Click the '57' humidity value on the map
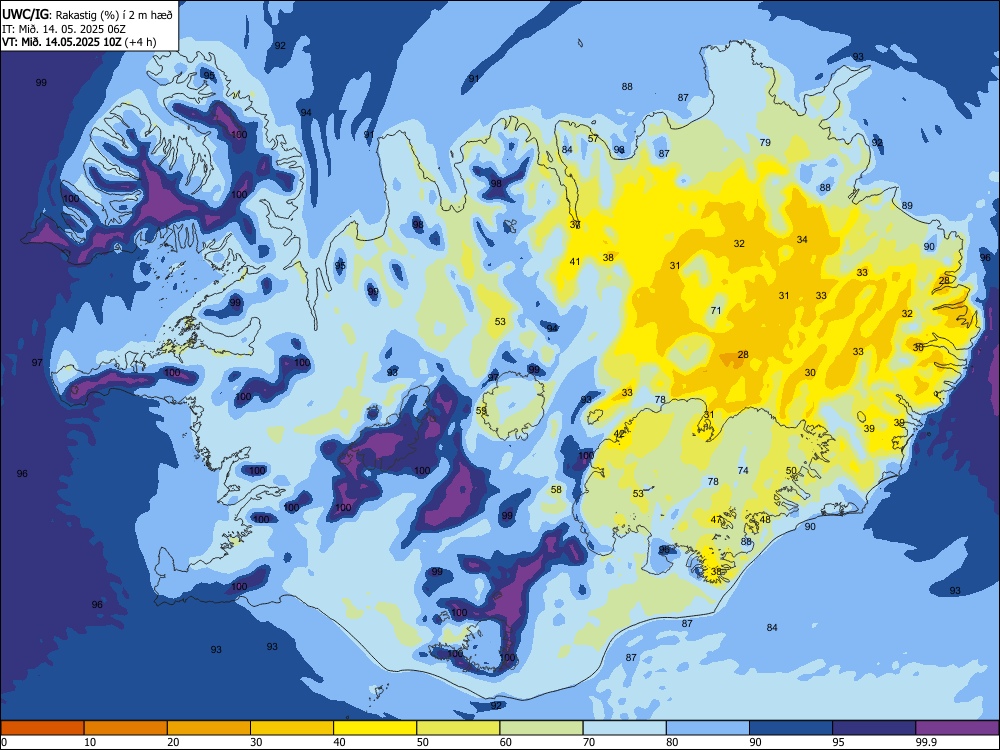The image size is (1000, 750). pos(593,138)
